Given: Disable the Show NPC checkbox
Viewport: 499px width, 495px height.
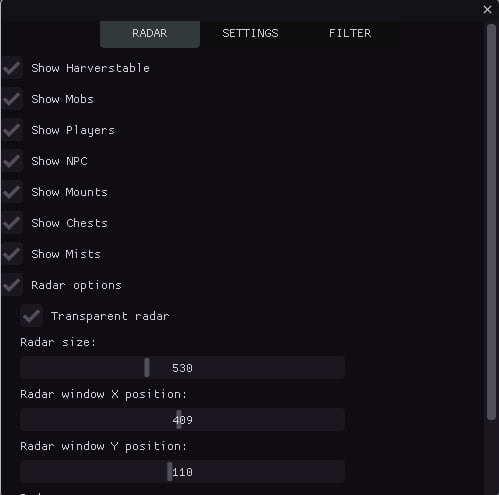Looking at the screenshot, I should (12, 161).
